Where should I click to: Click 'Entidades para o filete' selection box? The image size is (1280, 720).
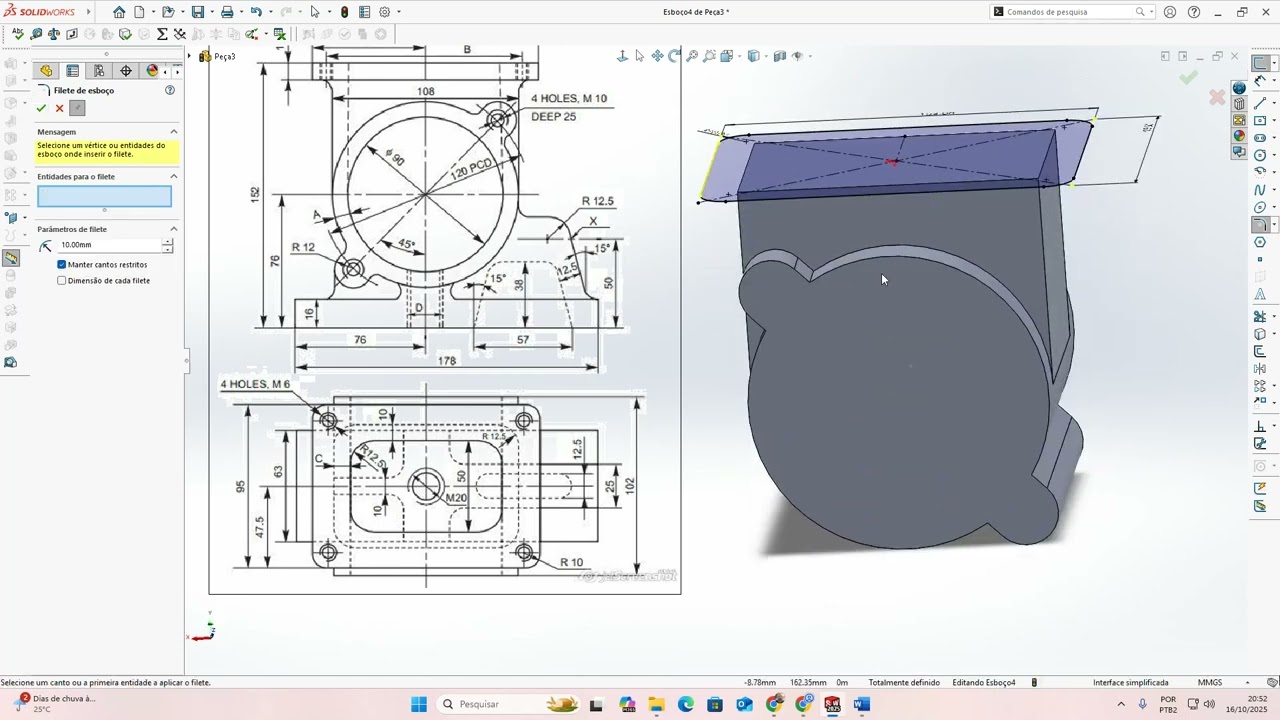click(x=104, y=196)
